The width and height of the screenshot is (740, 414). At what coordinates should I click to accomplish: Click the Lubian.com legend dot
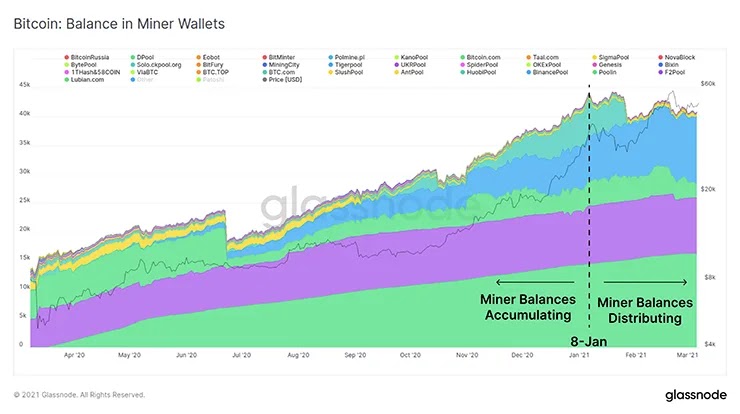coord(67,80)
